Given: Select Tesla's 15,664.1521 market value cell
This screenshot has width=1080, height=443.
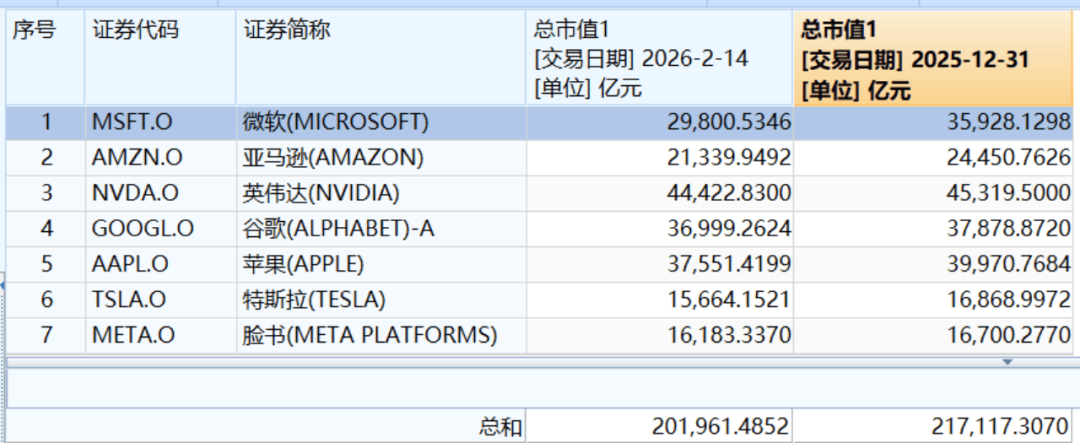Looking at the screenshot, I should click(x=724, y=300).
